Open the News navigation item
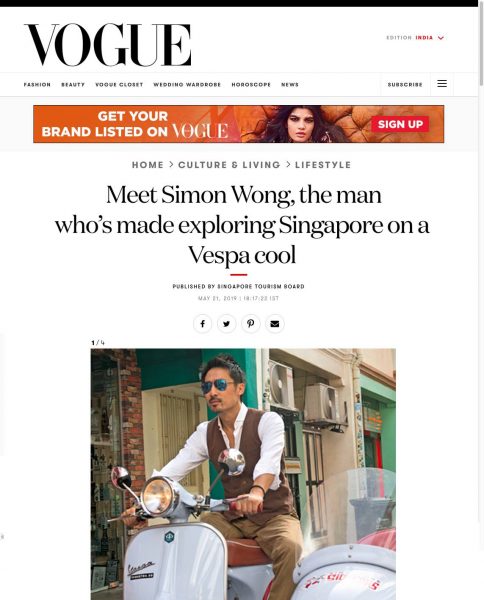This screenshot has height=600, width=484. click(x=290, y=85)
